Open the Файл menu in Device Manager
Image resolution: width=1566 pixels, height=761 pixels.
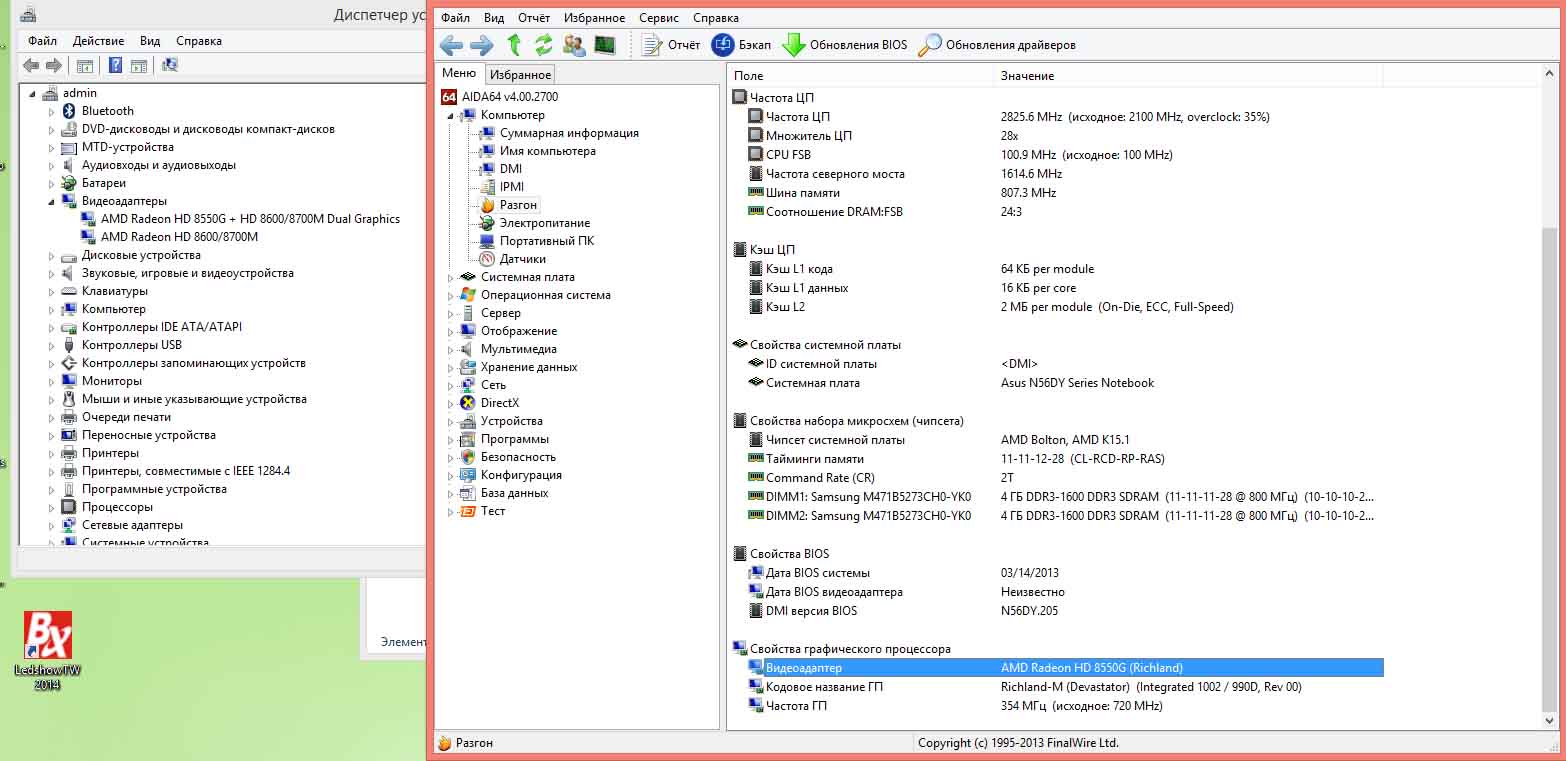click(42, 41)
